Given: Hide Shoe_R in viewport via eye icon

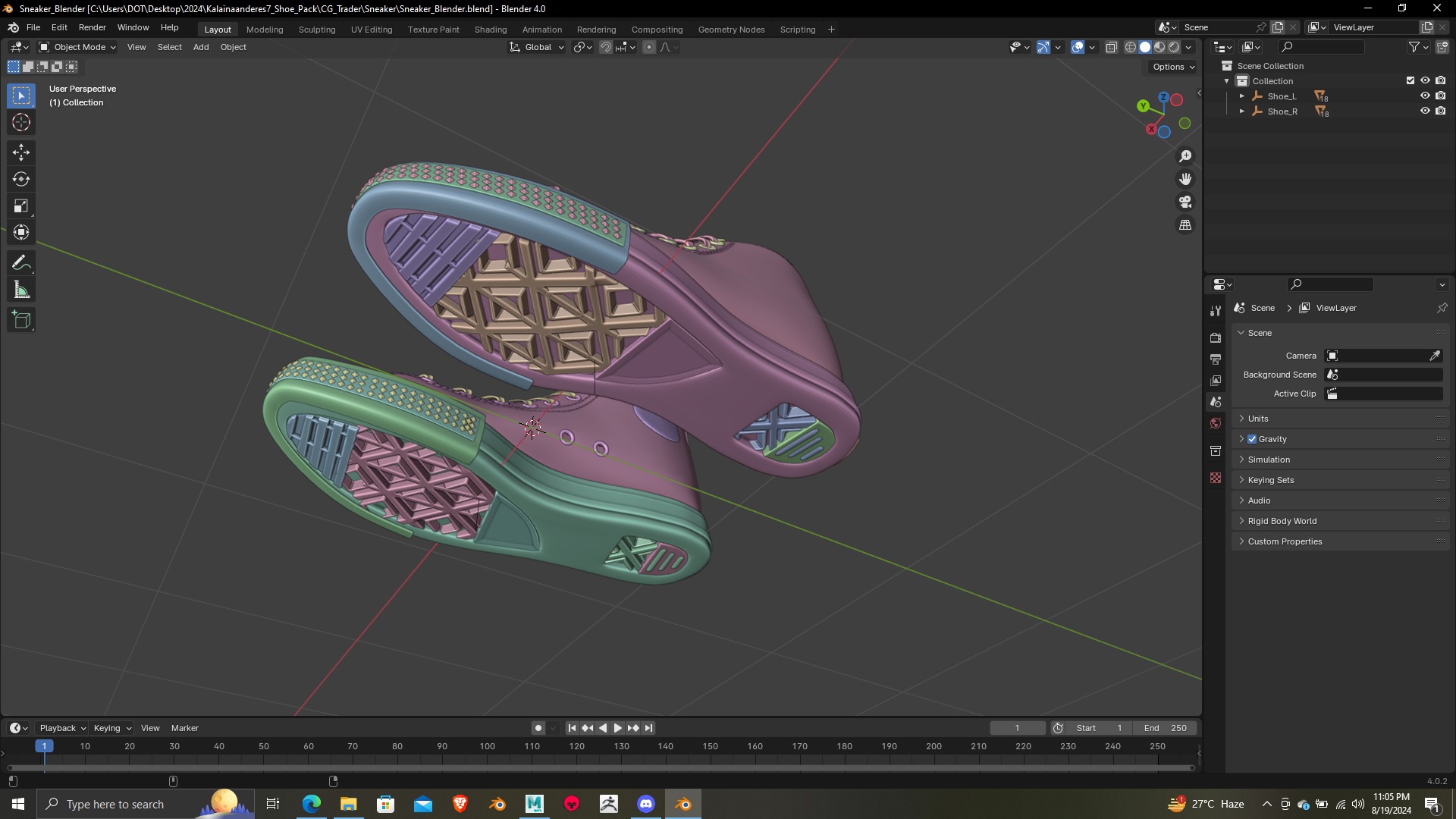Looking at the screenshot, I should 1425,111.
